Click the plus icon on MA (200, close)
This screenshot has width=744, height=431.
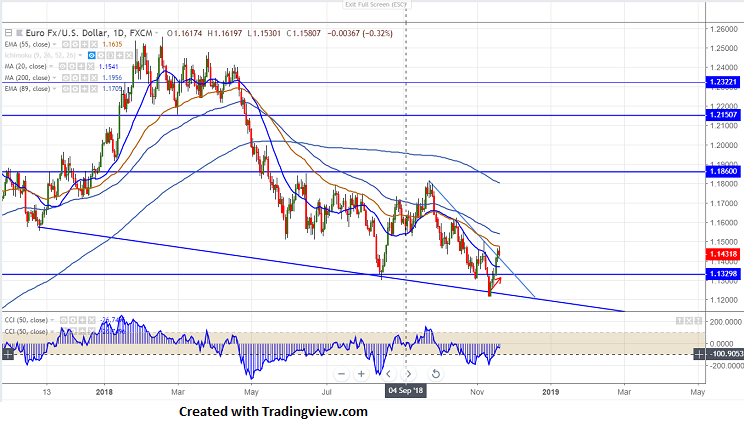coord(84,78)
